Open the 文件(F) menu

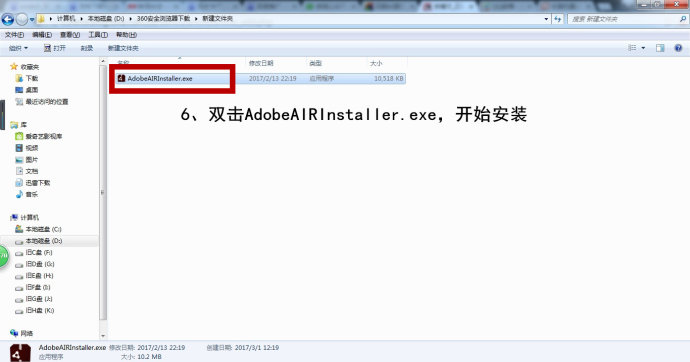tap(14, 35)
